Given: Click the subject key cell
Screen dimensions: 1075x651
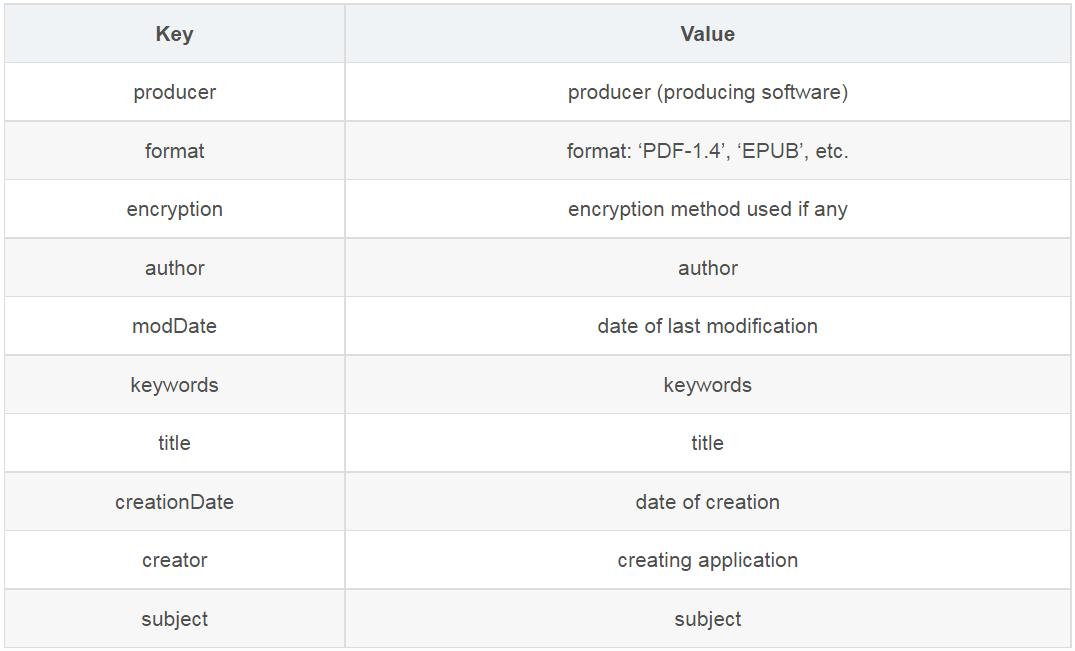Looking at the screenshot, I should click(x=174, y=619).
